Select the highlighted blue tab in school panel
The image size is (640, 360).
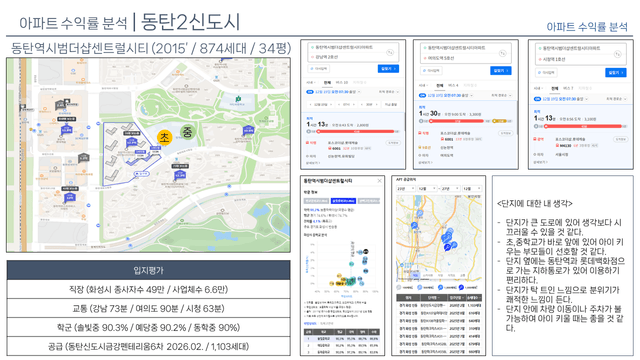tap(343, 201)
